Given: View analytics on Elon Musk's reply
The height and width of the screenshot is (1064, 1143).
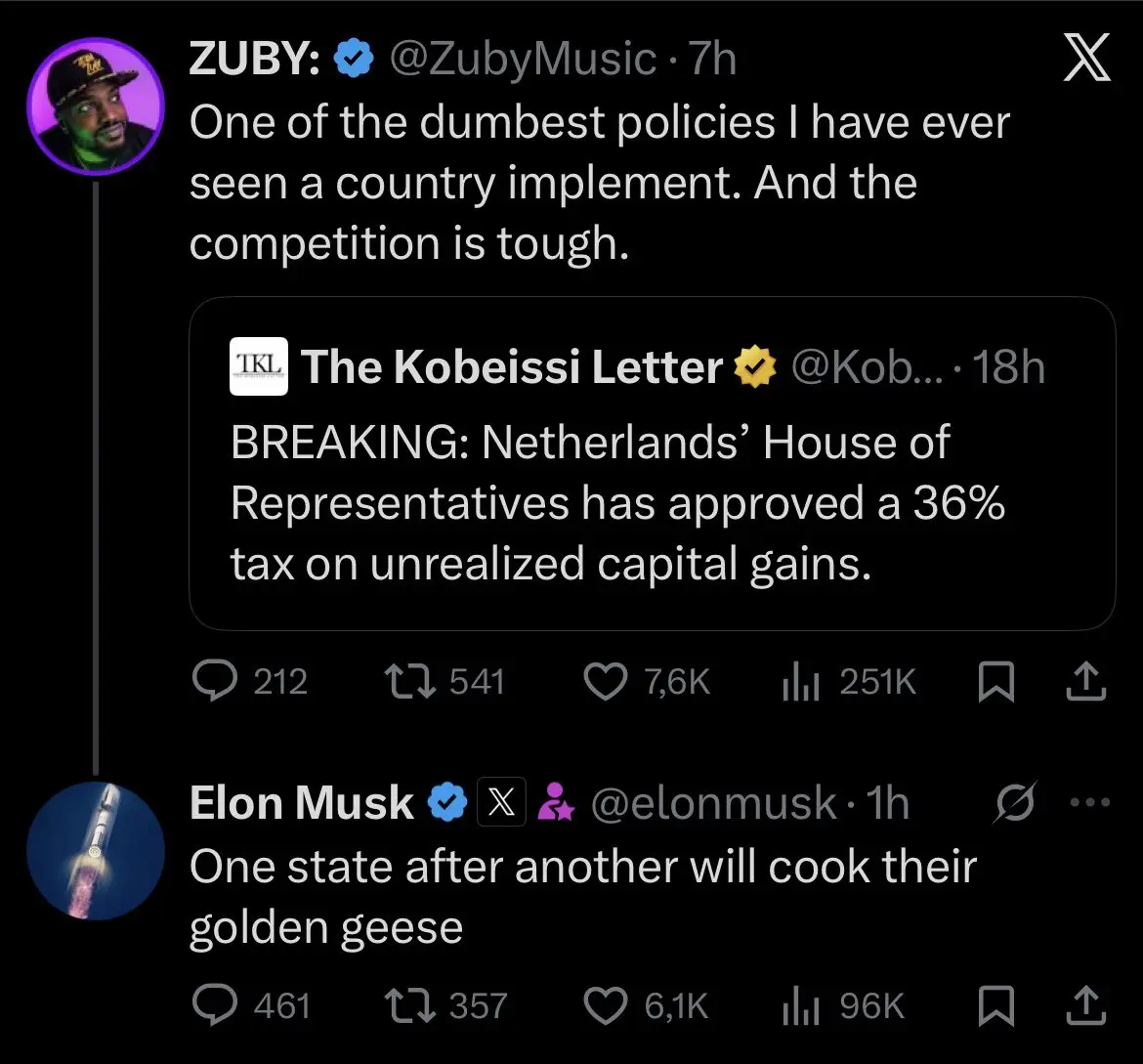Looking at the screenshot, I should [799, 1004].
